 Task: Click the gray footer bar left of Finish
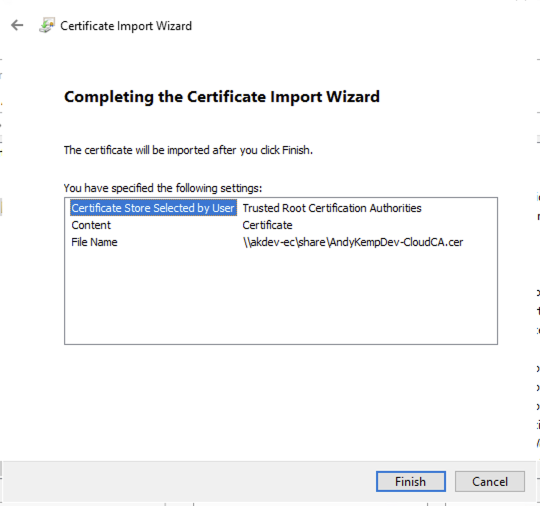(x=186, y=481)
